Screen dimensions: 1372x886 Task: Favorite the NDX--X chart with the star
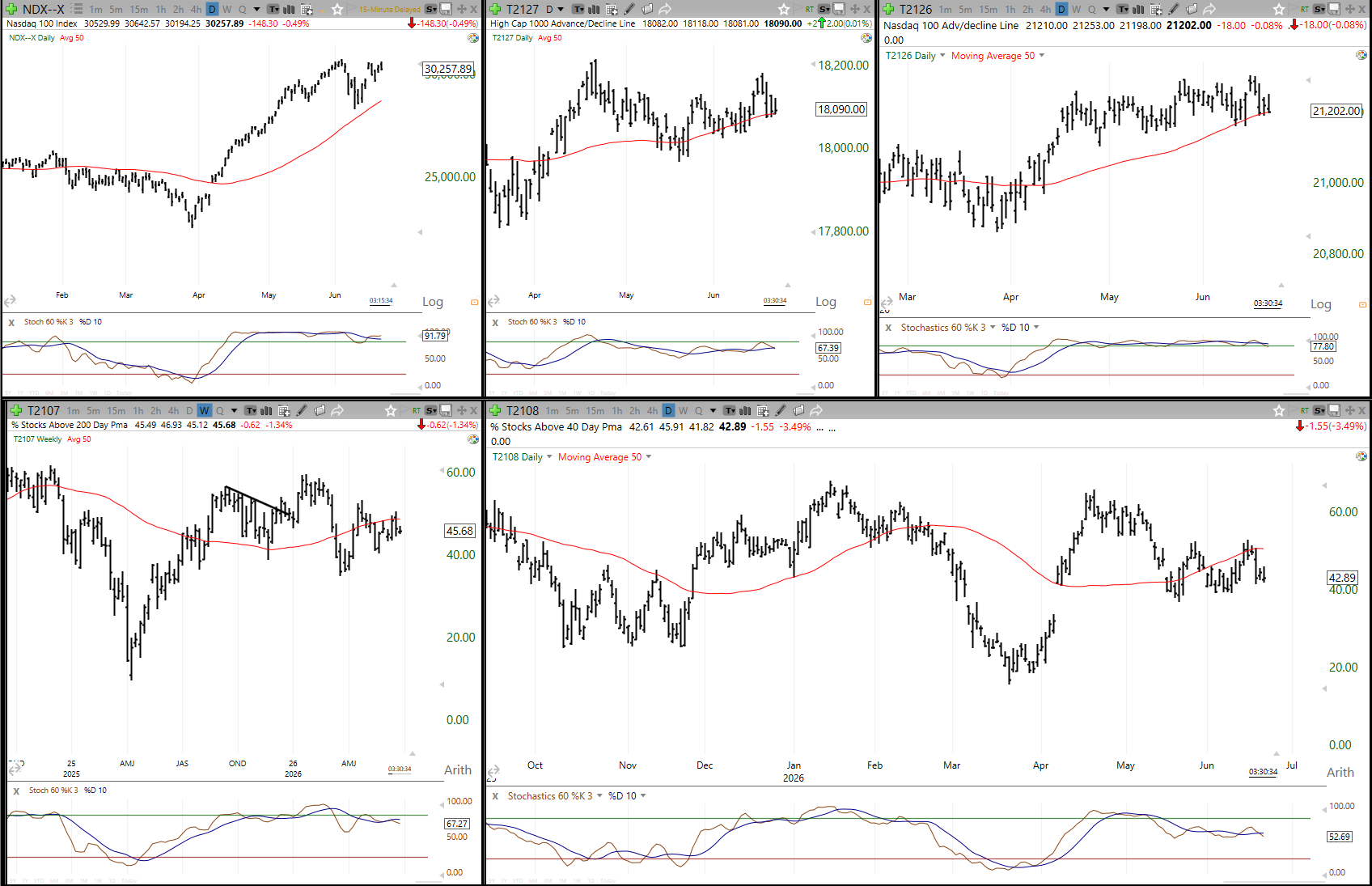pos(337,9)
